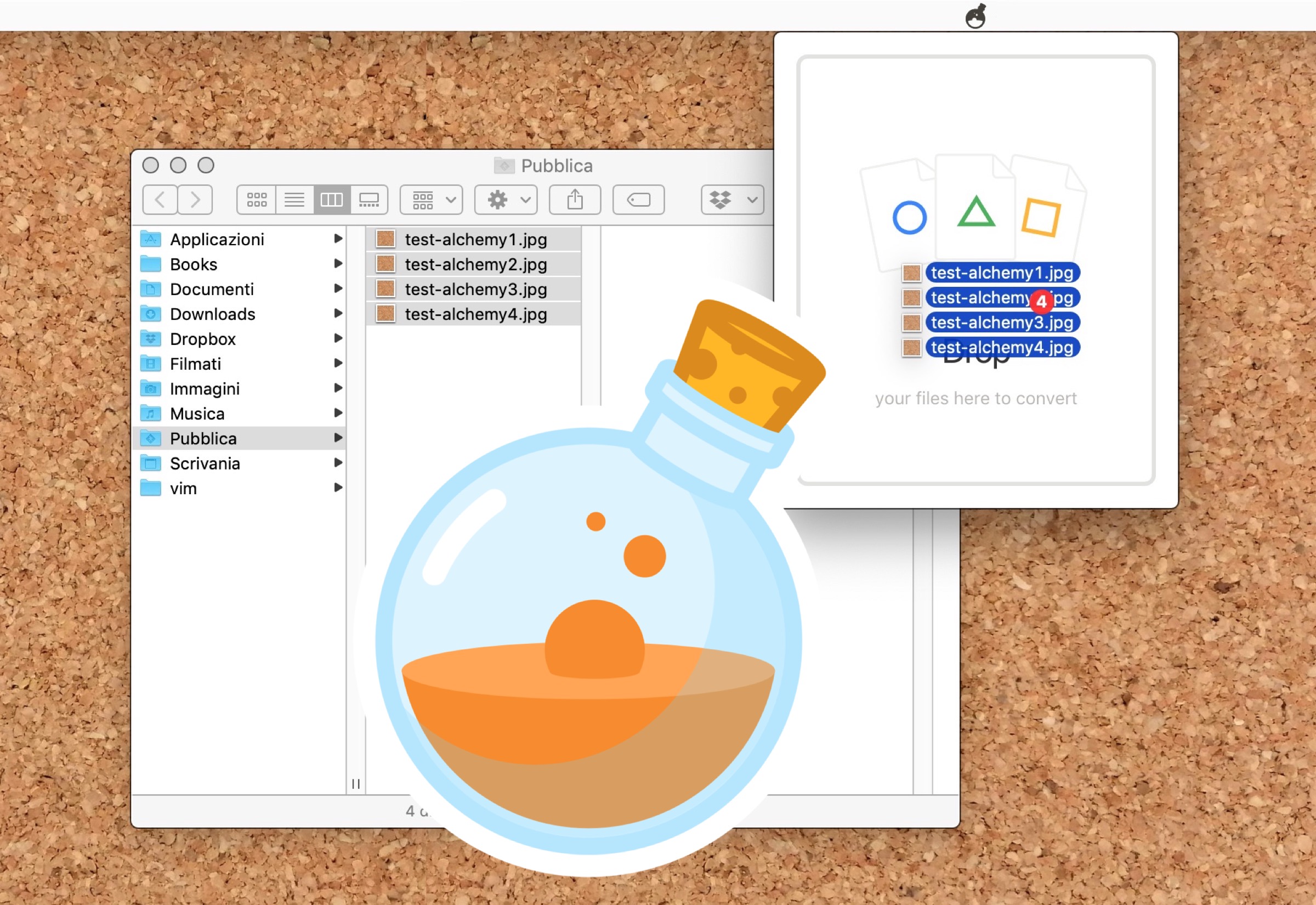Click the Immagini folder icon in sidebar
Image resolution: width=1316 pixels, height=905 pixels.
click(151, 388)
